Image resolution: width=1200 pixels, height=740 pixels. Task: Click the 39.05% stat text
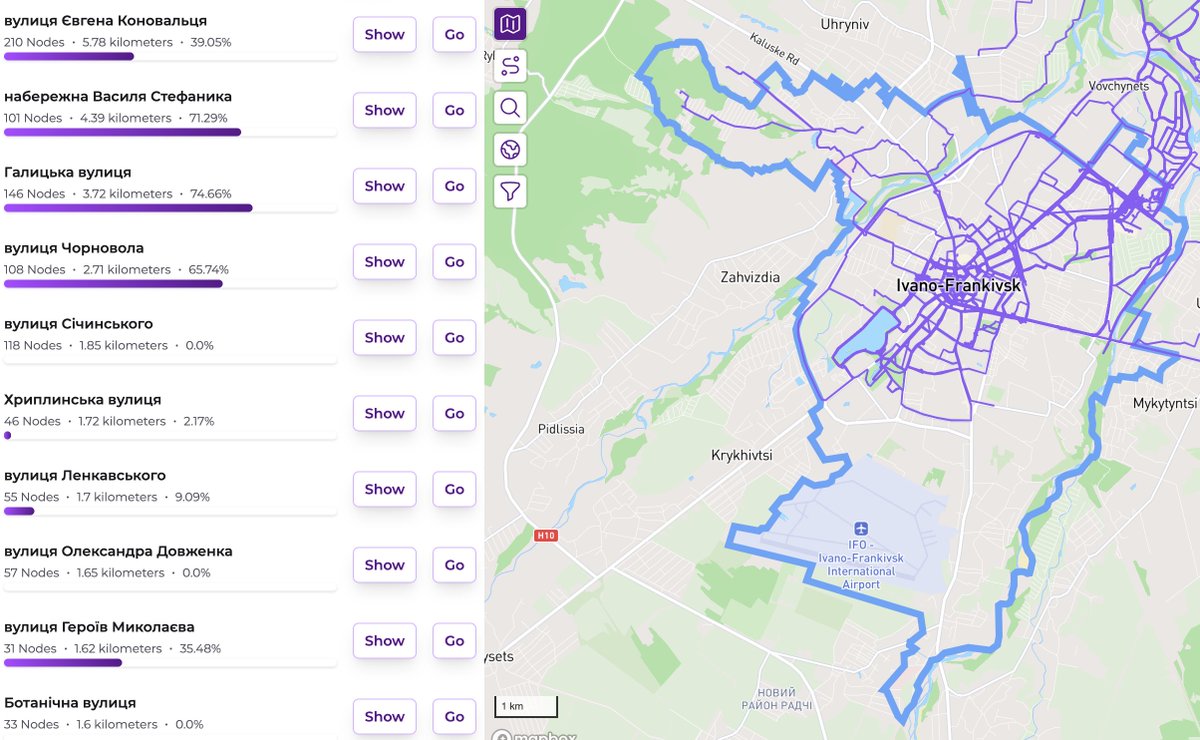coord(211,42)
